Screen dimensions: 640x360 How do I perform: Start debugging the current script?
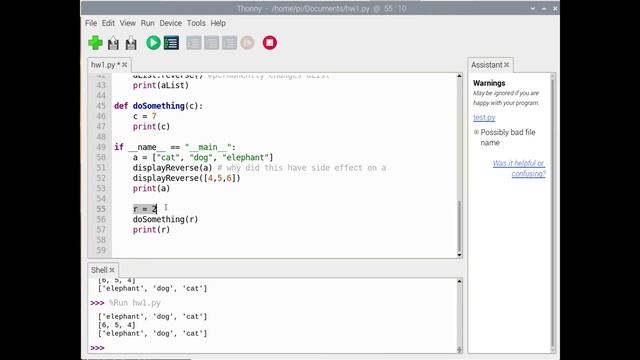(x=171, y=43)
